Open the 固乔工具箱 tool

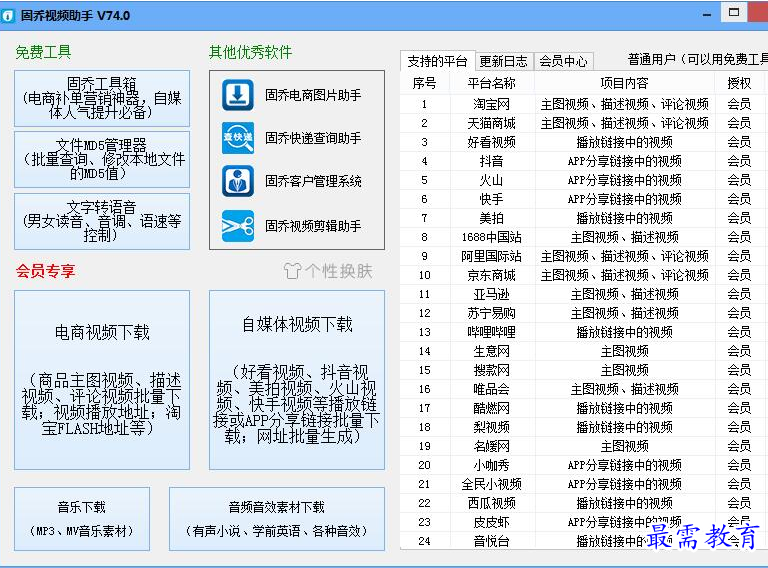[x=102, y=98]
